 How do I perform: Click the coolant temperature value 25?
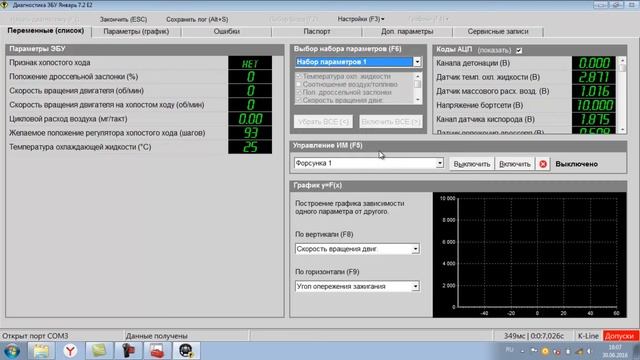(250, 147)
